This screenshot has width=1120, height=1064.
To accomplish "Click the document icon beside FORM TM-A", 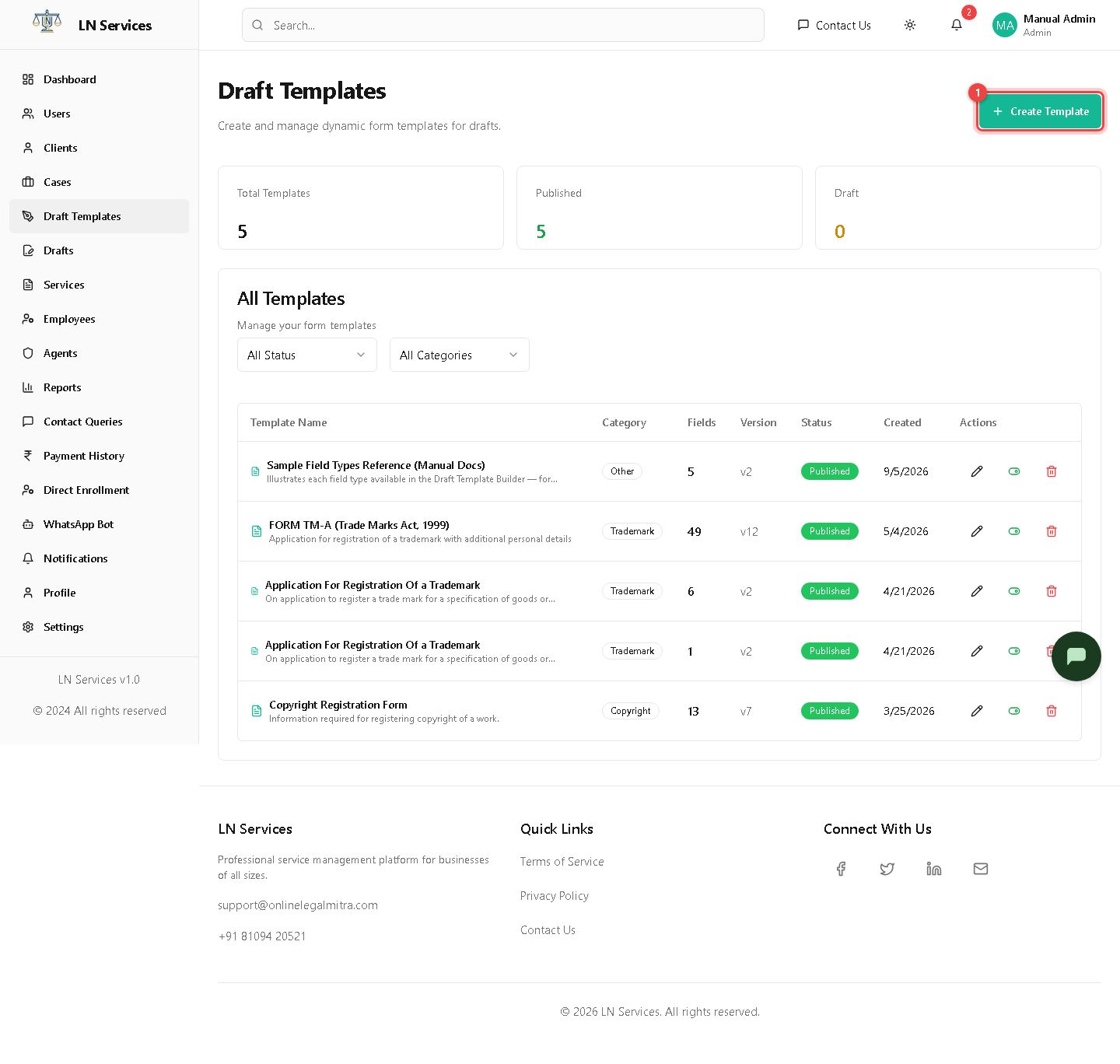I will click(x=257, y=531).
